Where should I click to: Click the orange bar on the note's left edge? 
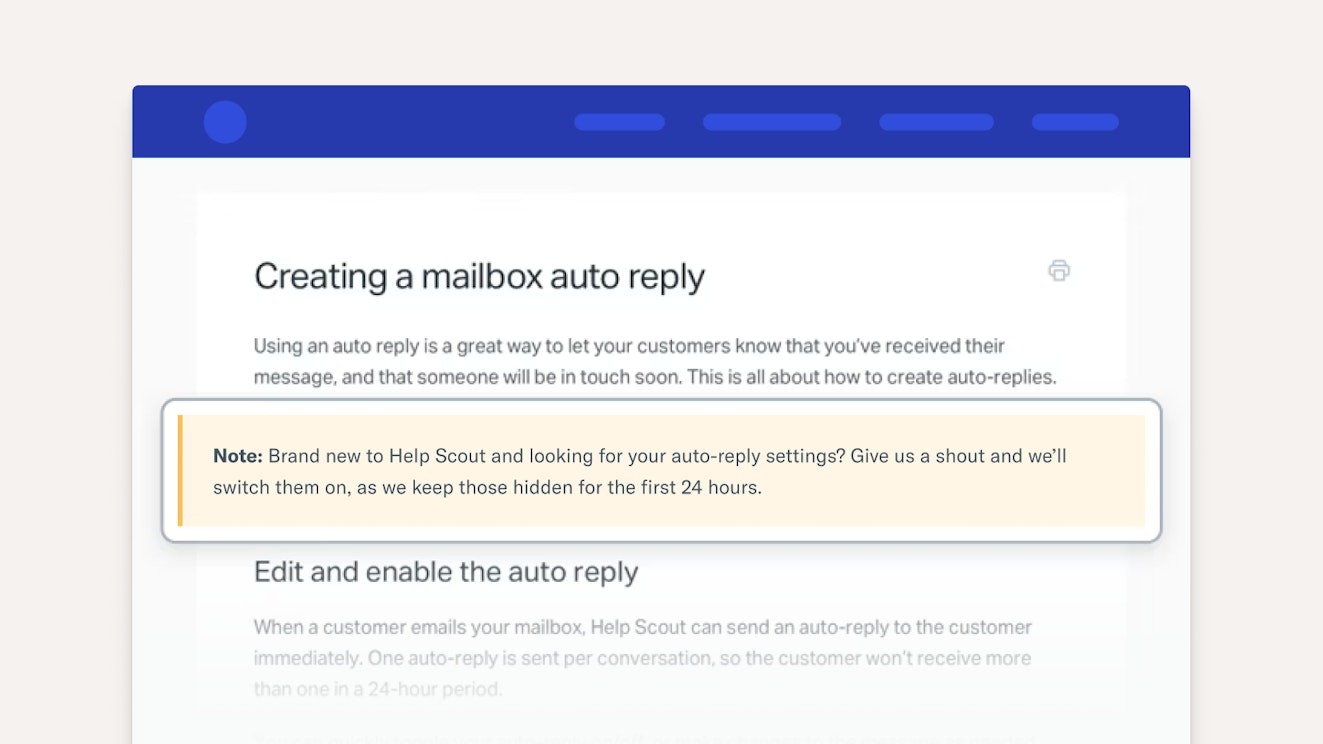[x=180, y=471]
